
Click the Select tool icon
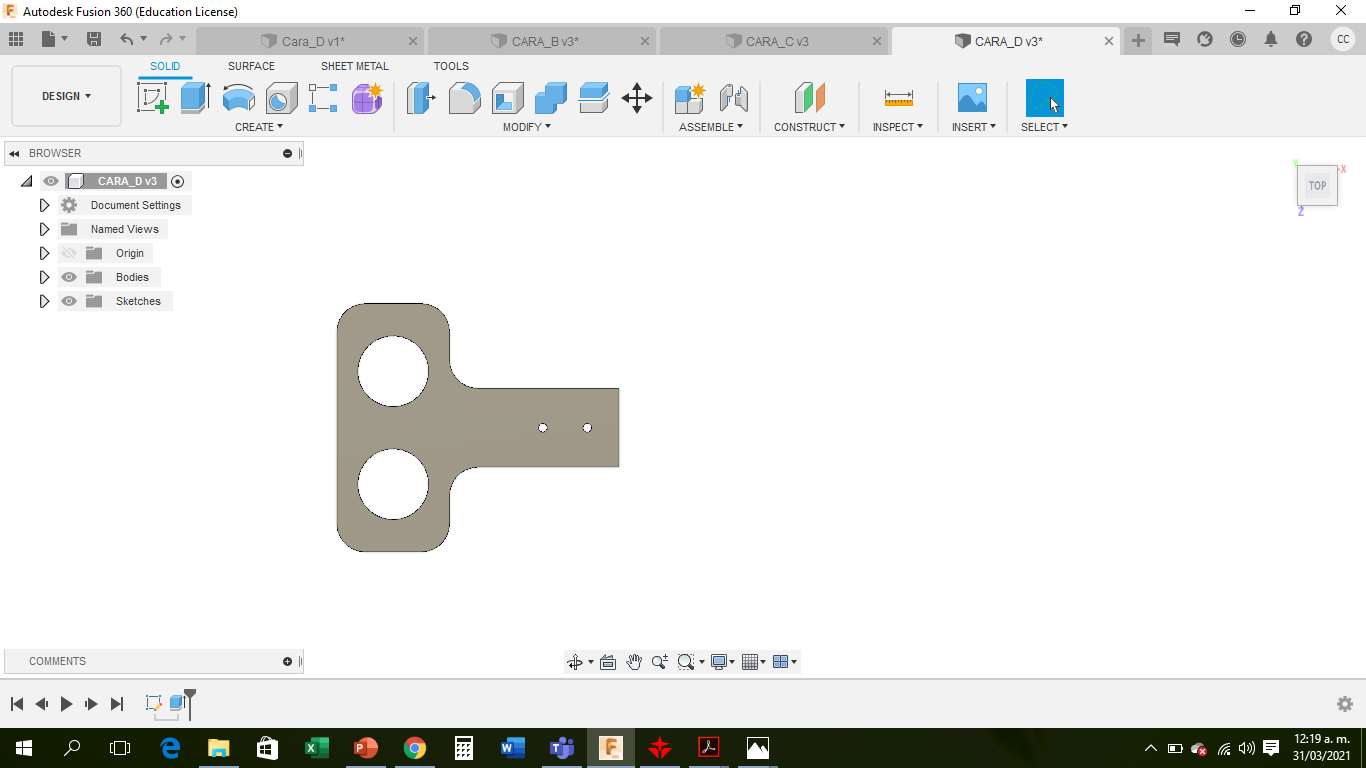coord(1045,98)
